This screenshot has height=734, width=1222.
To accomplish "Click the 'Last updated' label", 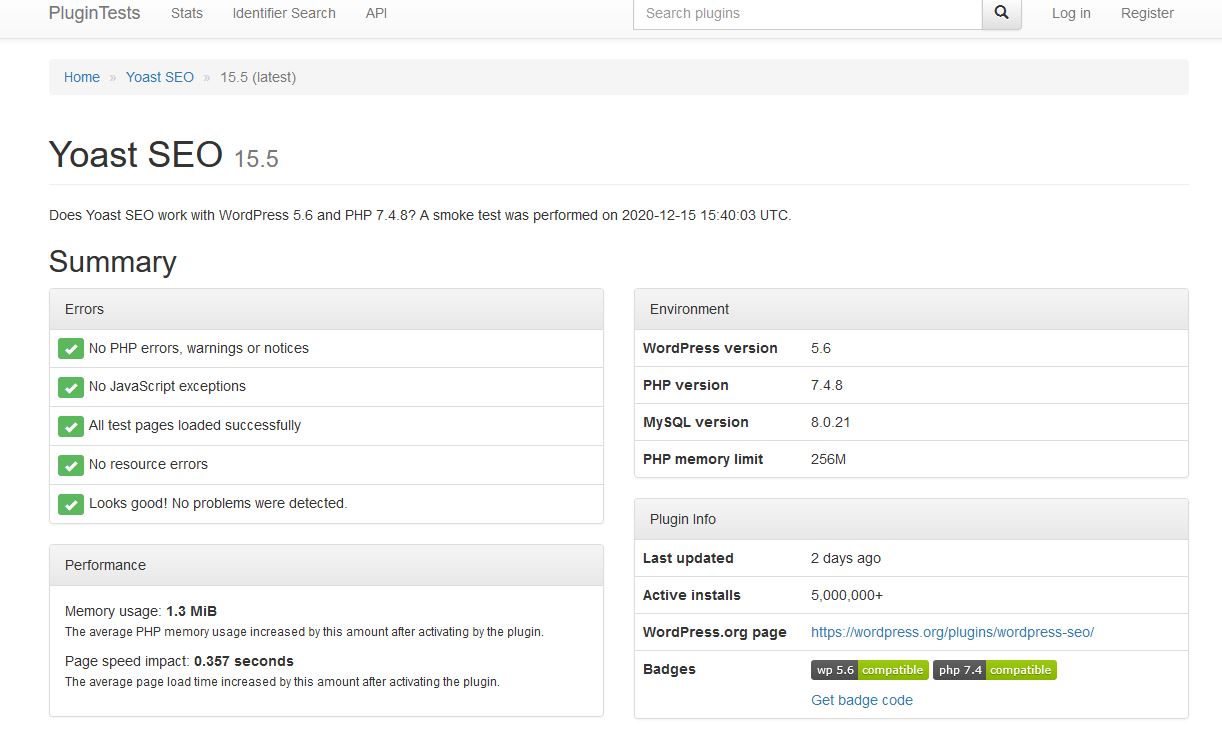I will pos(688,558).
